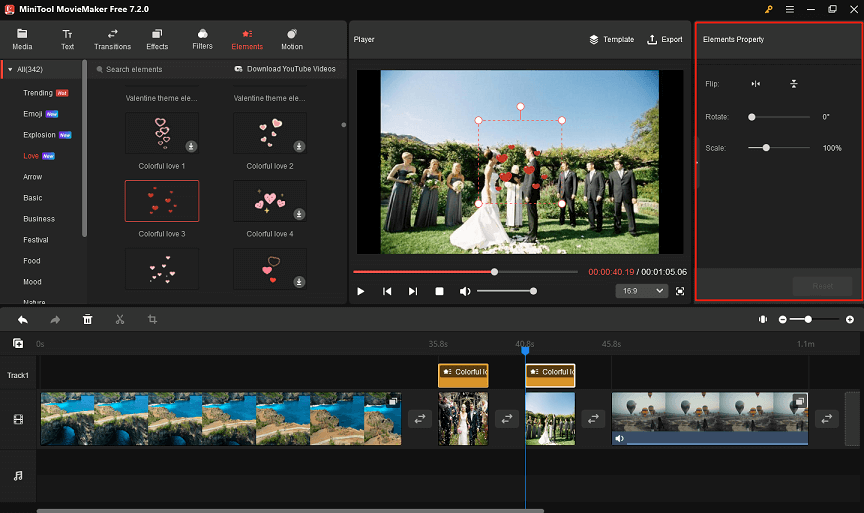Select the wedding couple clip
864x513 pixels.
pyautogui.click(x=463, y=419)
